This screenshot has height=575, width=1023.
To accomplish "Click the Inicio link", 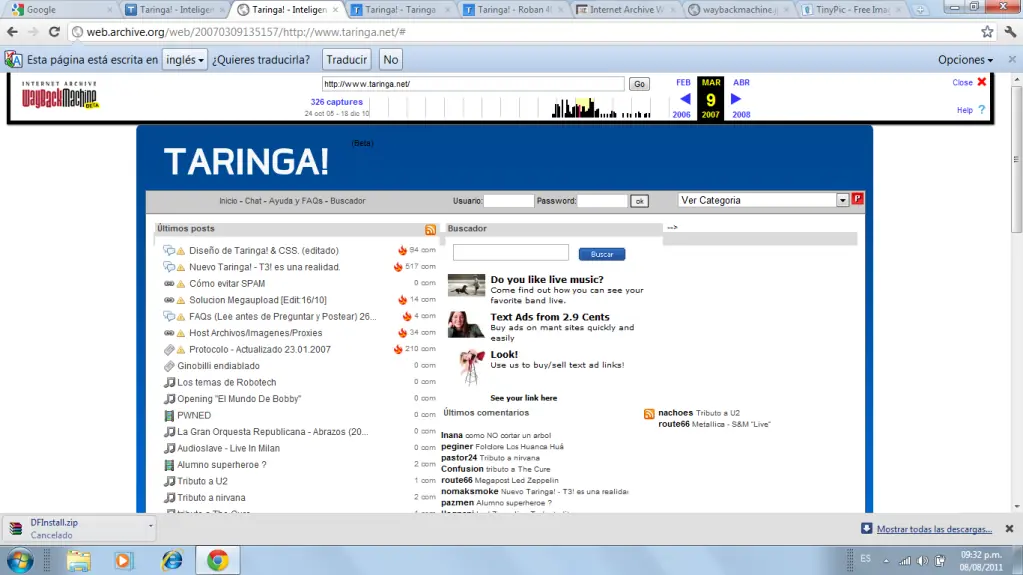I will [x=228, y=201].
